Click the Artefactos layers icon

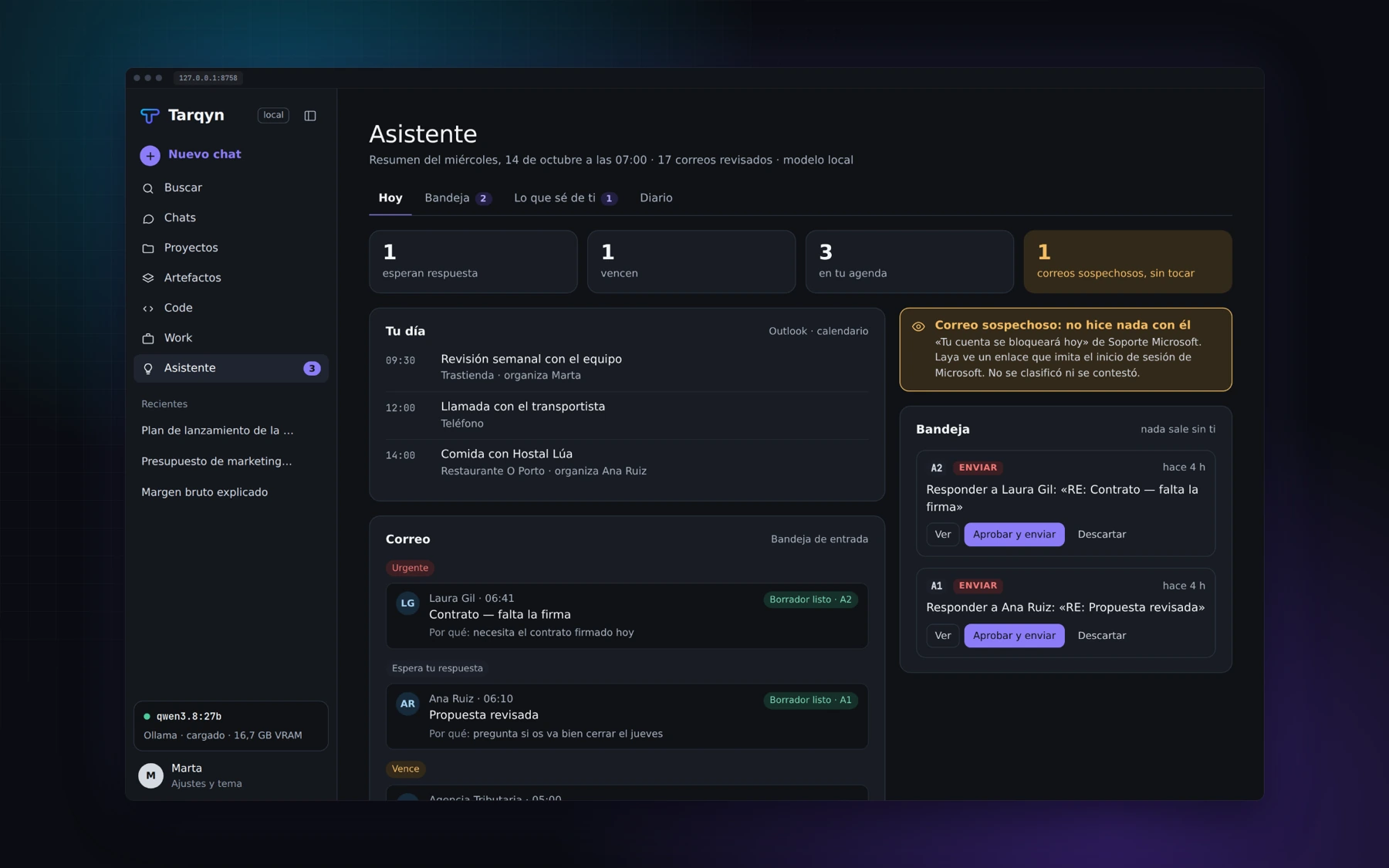tap(148, 279)
